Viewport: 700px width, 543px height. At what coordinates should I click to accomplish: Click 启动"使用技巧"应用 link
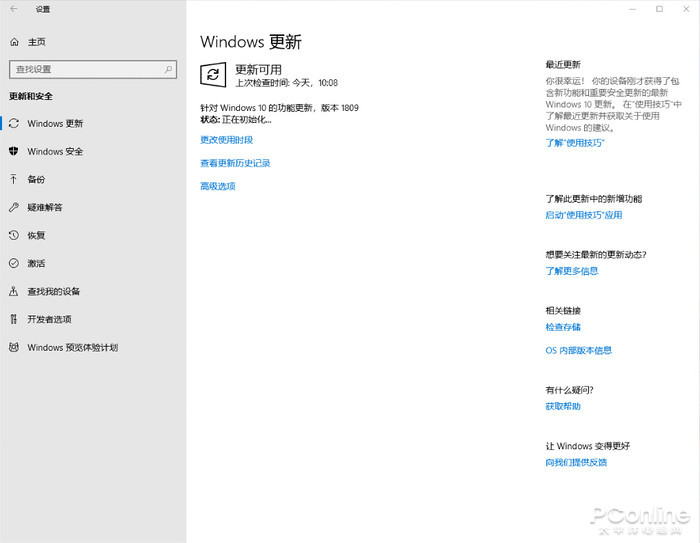(x=584, y=215)
